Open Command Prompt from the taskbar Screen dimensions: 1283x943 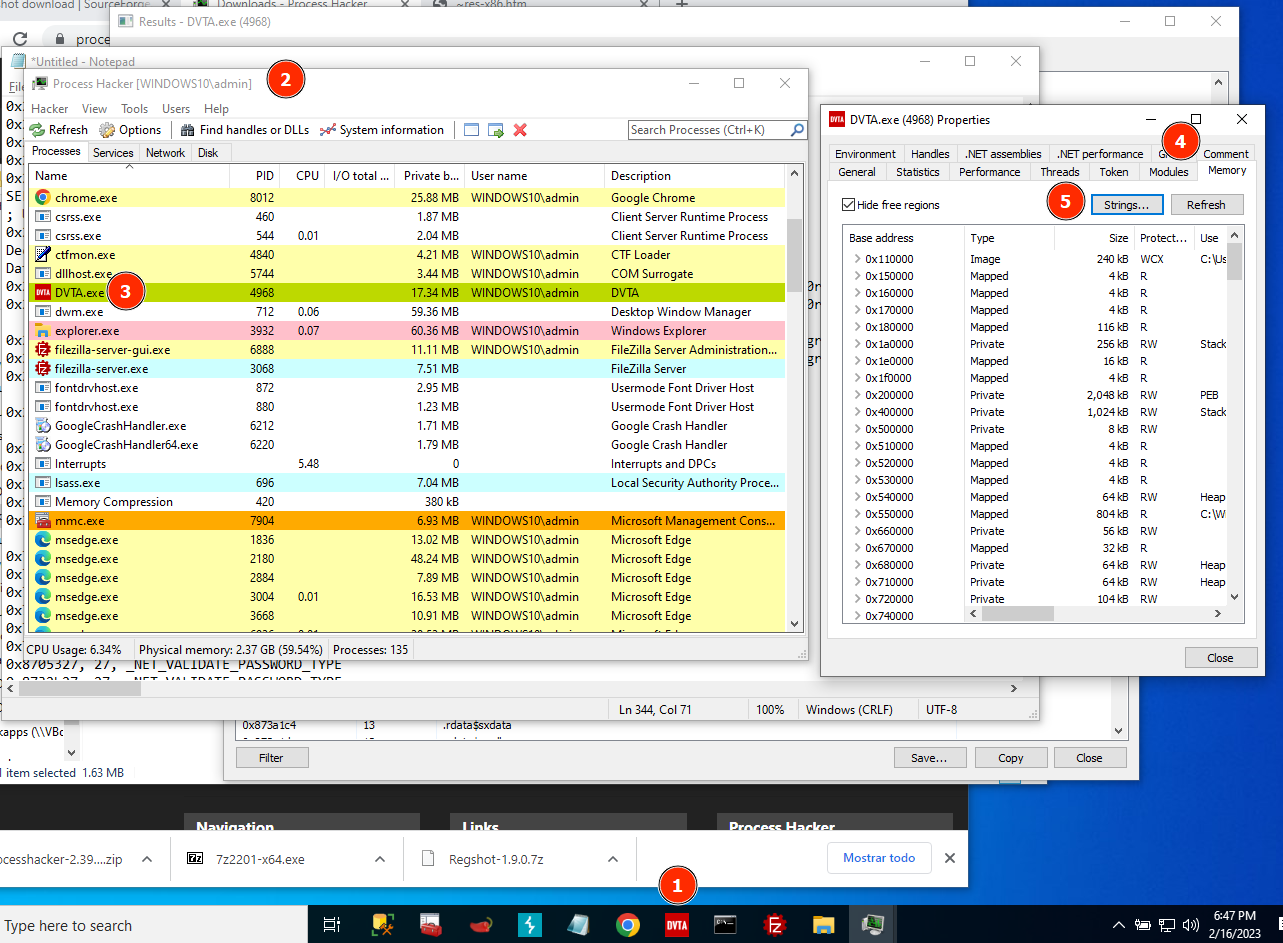click(x=726, y=925)
